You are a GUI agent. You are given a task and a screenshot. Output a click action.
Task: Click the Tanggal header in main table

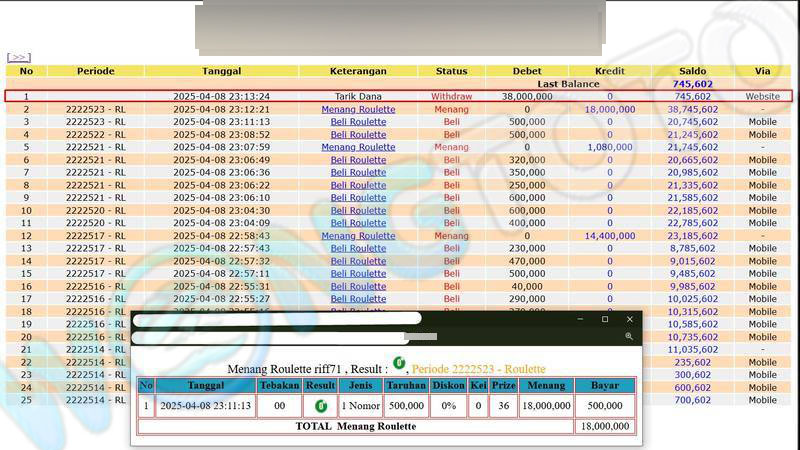[221, 71]
